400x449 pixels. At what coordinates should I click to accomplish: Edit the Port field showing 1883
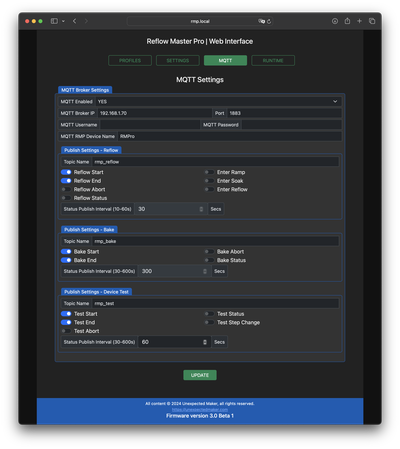(284, 113)
